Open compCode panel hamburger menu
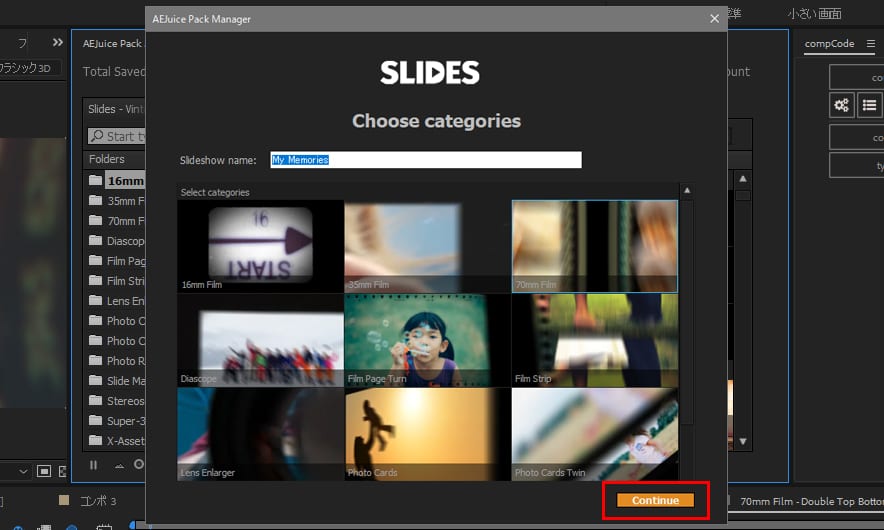The height and width of the screenshot is (530, 884). pyautogui.click(x=871, y=43)
